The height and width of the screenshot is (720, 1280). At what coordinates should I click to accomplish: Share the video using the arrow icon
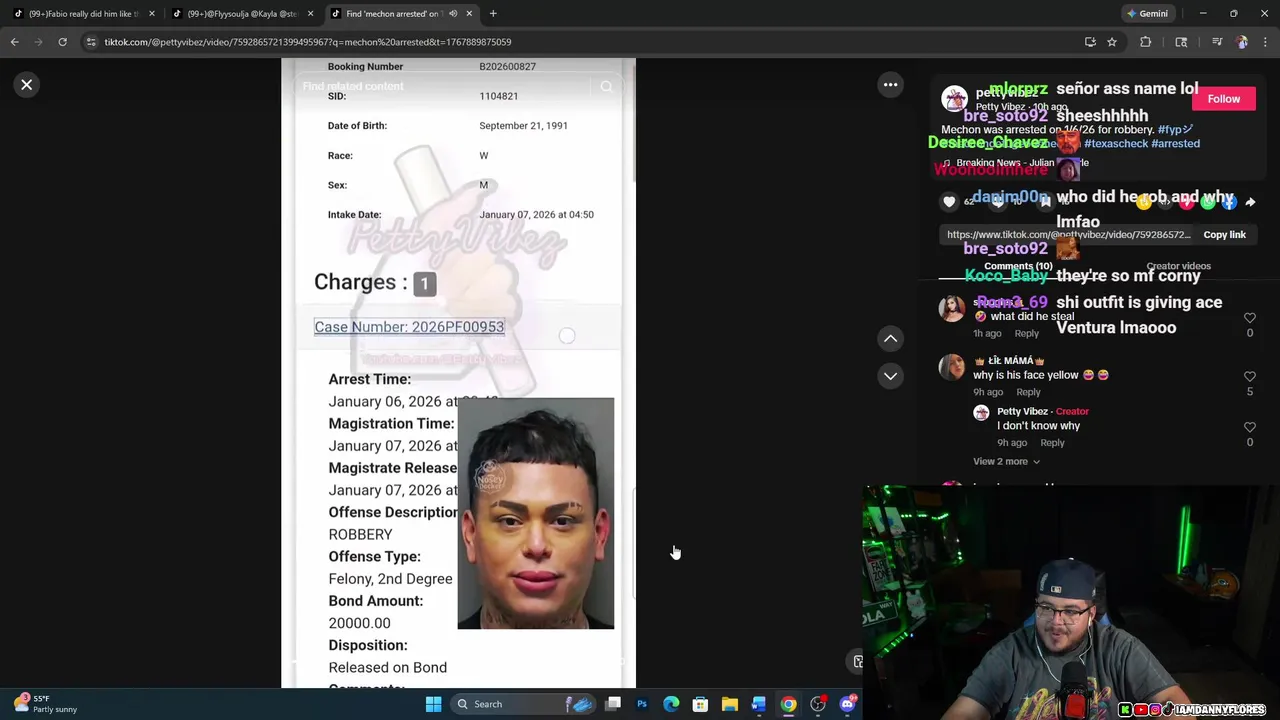point(1249,202)
